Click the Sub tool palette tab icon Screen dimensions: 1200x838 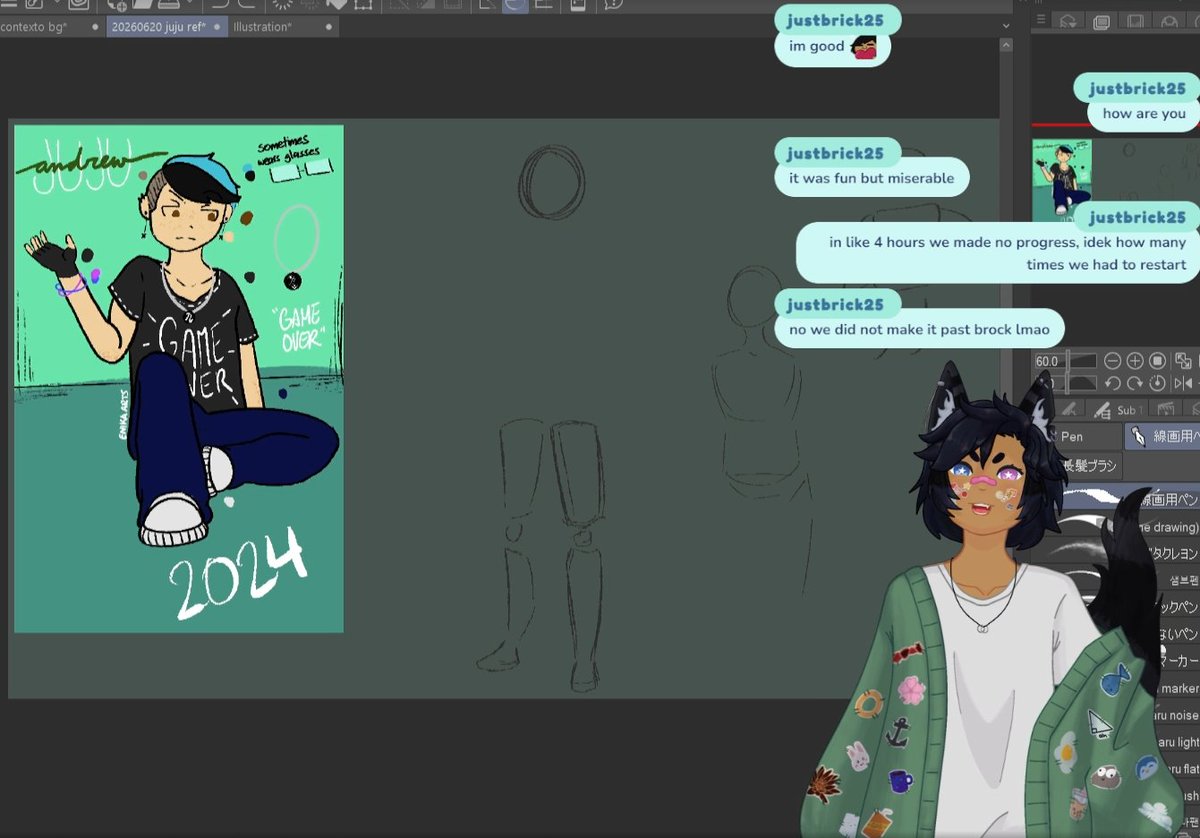coord(1116,409)
